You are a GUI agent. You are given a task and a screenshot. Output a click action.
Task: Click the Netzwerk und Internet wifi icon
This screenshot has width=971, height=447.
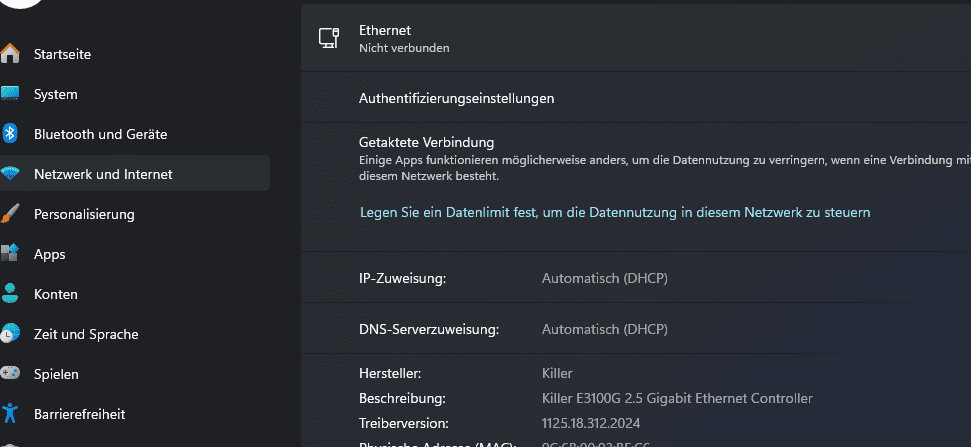click(x=10, y=174)
